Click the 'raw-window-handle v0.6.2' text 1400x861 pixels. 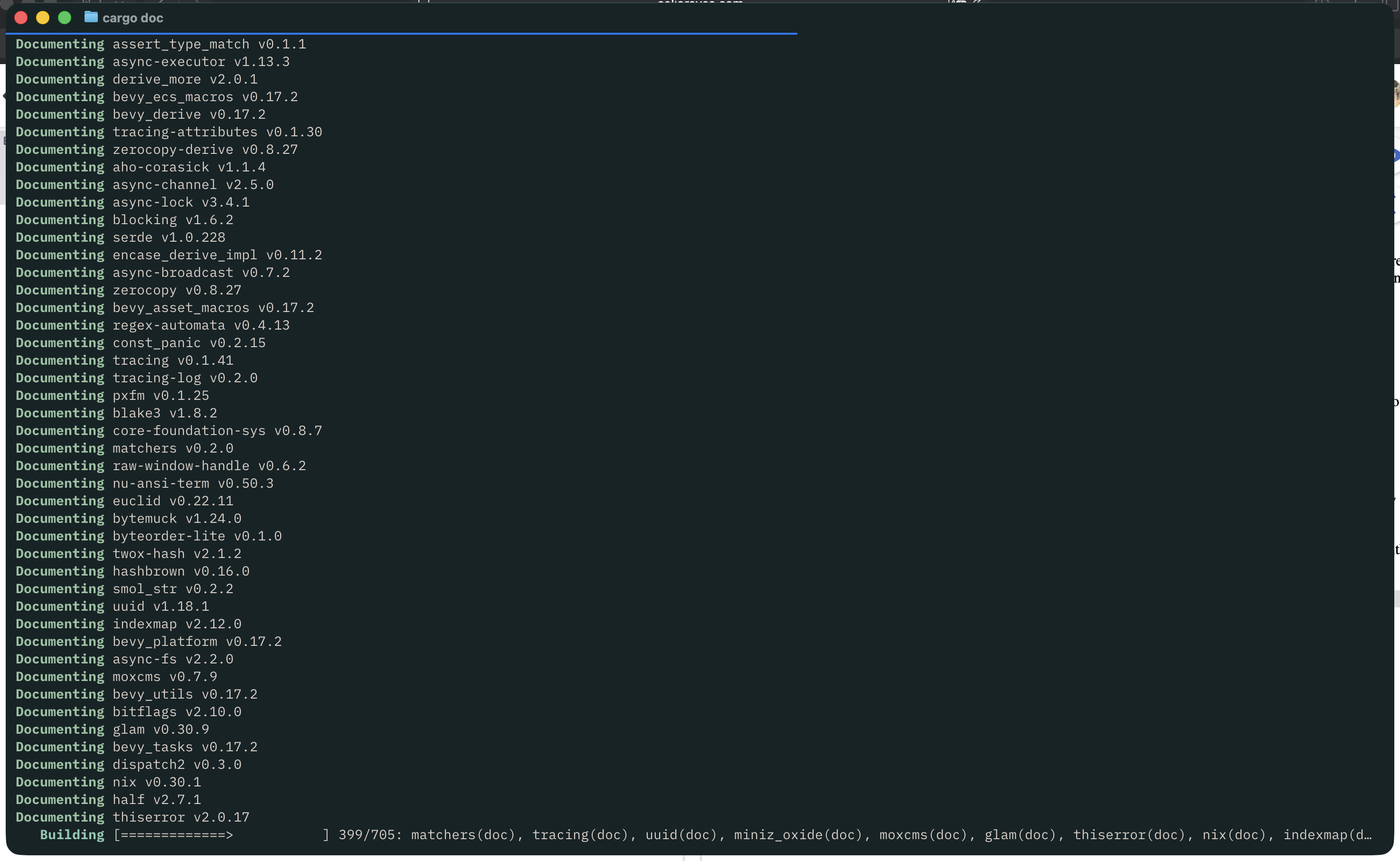[x=209, y=466]
